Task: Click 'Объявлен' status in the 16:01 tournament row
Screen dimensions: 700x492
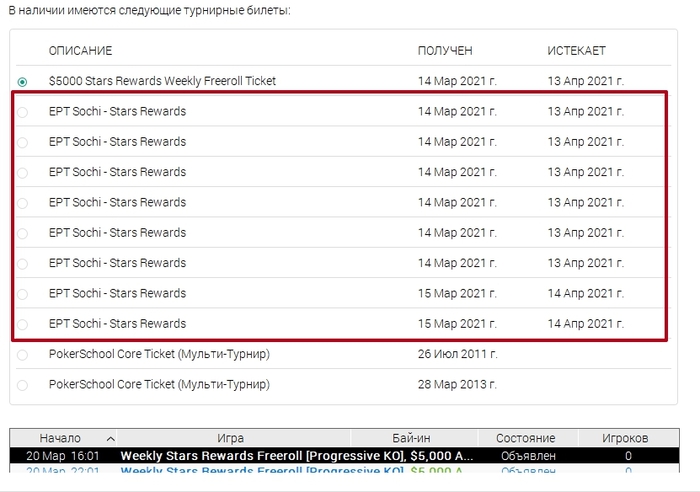Action: click(x=528, y=456)
